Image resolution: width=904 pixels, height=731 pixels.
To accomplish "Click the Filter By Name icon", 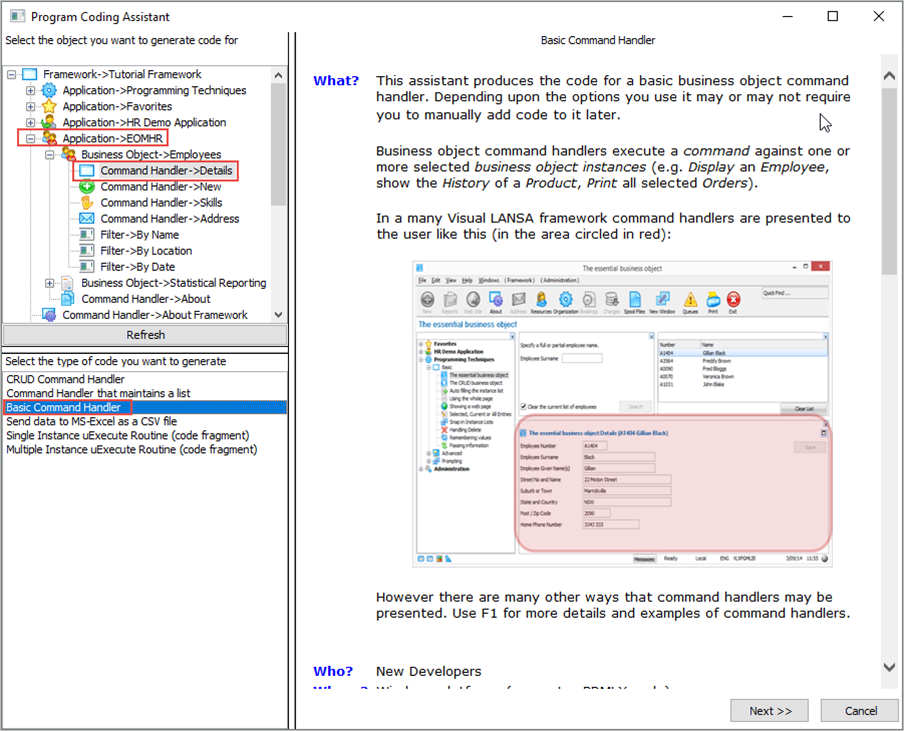I will [x=87, y=235].
